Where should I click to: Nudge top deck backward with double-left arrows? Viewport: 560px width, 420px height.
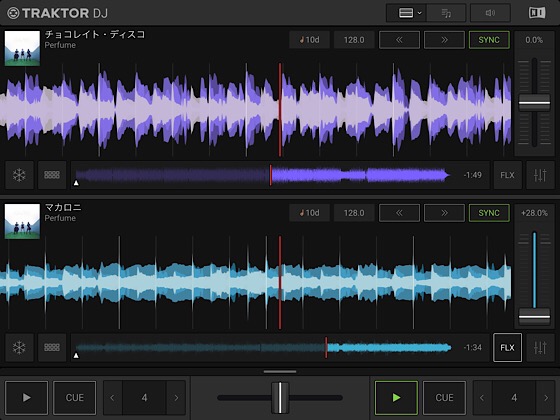tap(399, 40)
